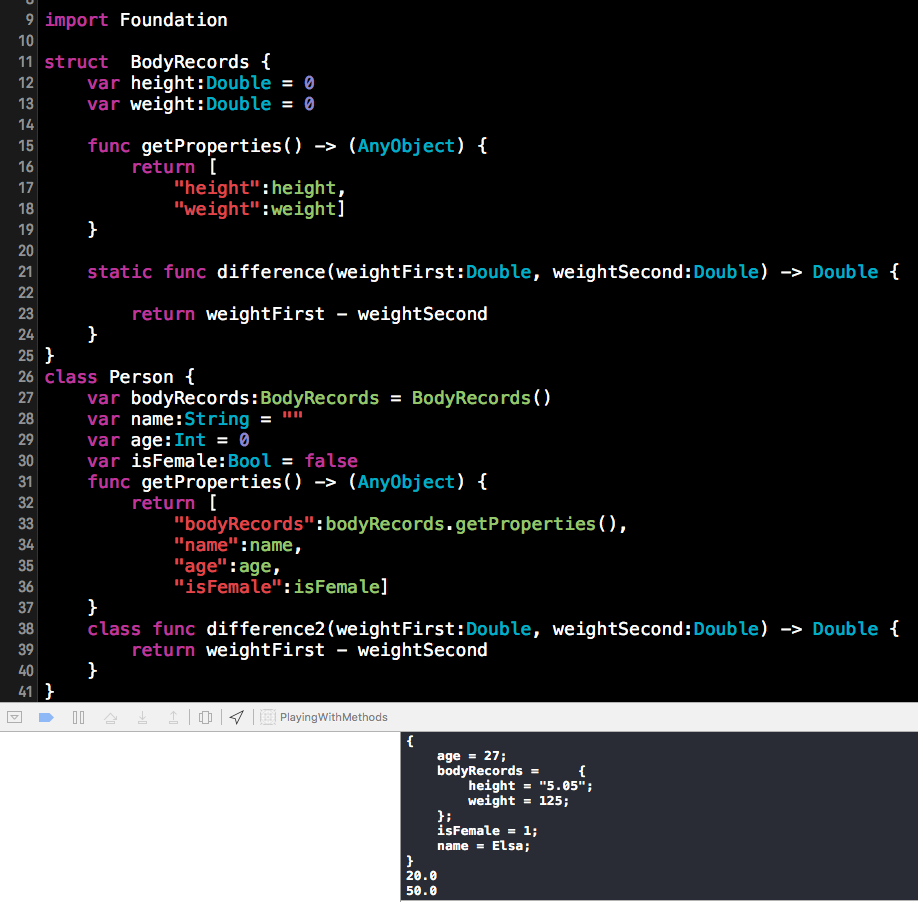Toggle a breakpoint on line 15
The width and height of the screenshot is (918, 902).
25,145
